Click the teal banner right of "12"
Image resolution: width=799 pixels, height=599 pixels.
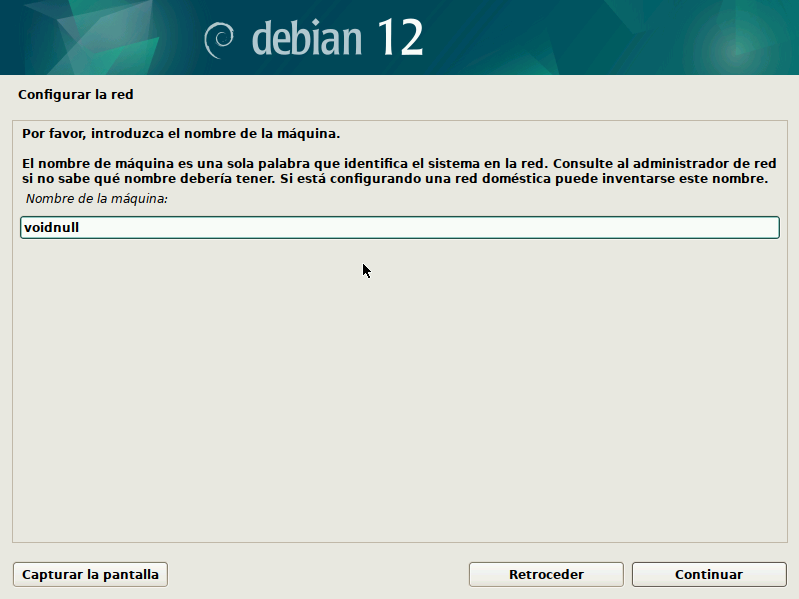pyautogui.click(x=620, y=38)
